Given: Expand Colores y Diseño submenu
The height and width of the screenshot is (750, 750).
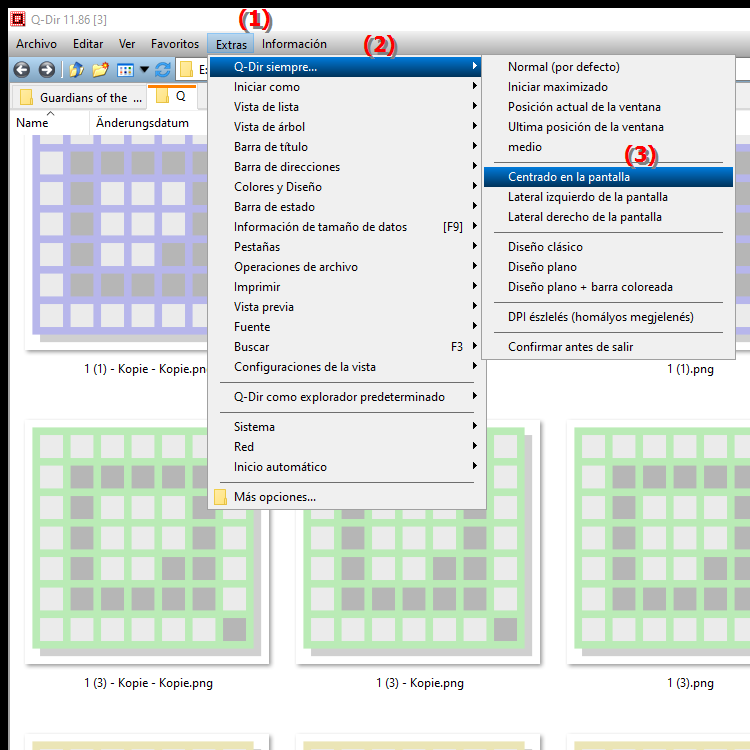Looking at the screenshot, I should click(345, 187).
